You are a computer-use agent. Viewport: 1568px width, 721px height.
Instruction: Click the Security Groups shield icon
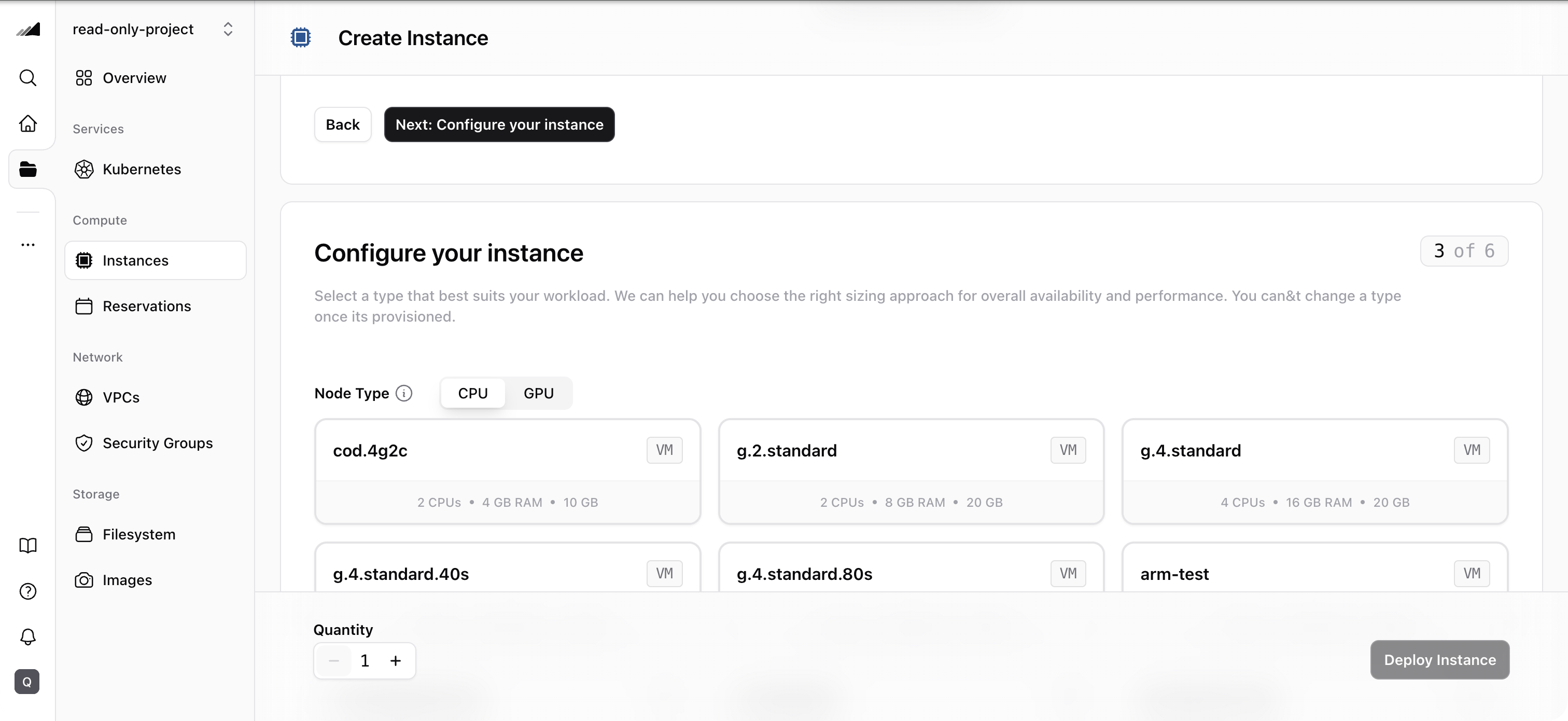tap(84, 443)
